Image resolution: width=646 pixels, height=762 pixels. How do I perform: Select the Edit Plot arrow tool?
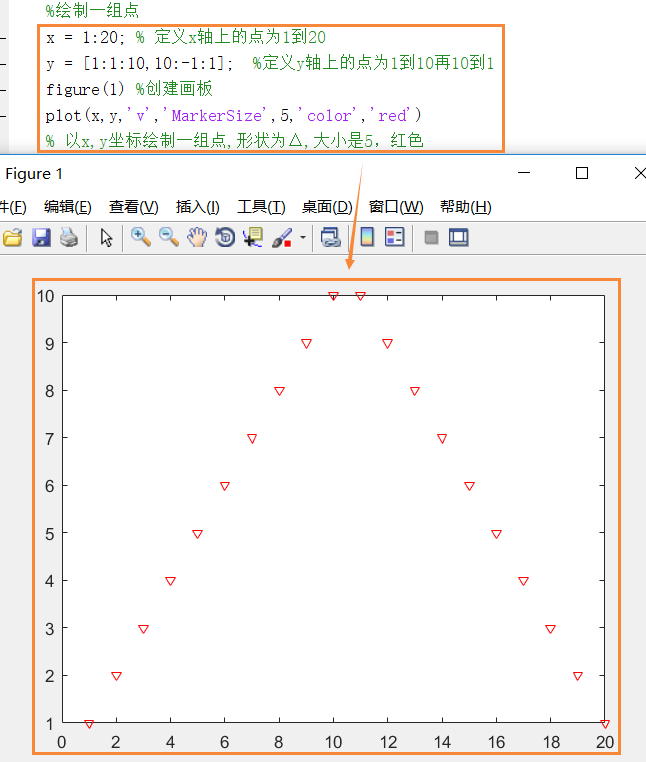[x=107, y=238]
